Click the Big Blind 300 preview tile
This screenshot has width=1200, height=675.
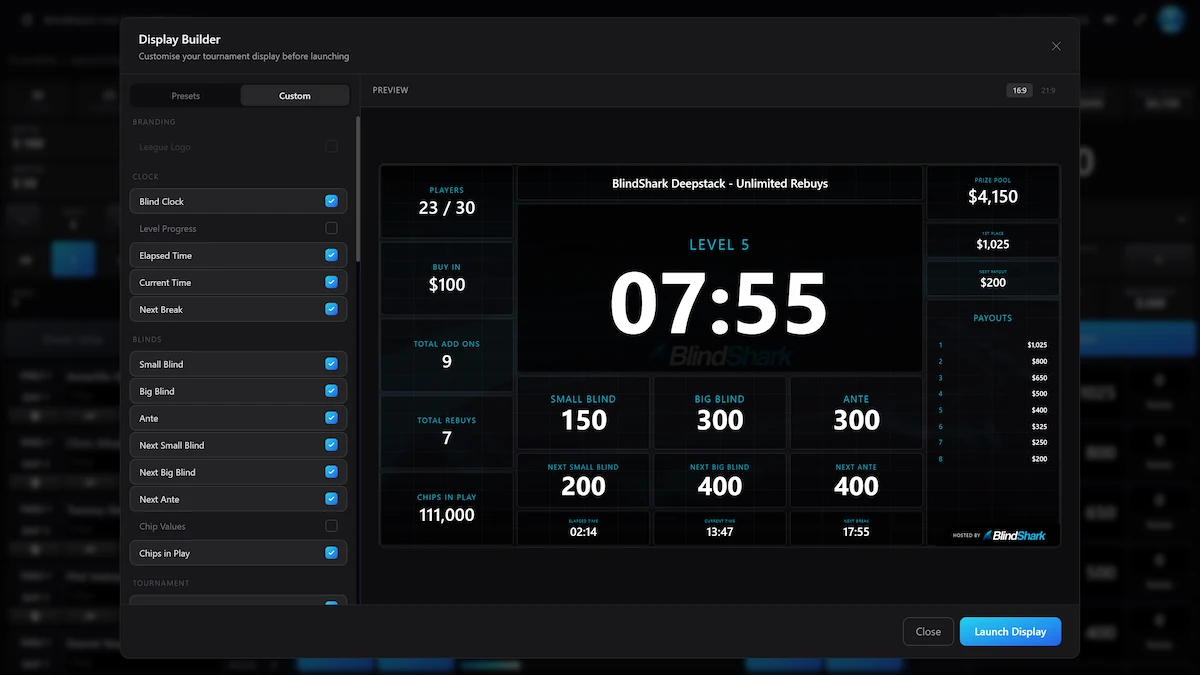(x=720, y=413)
